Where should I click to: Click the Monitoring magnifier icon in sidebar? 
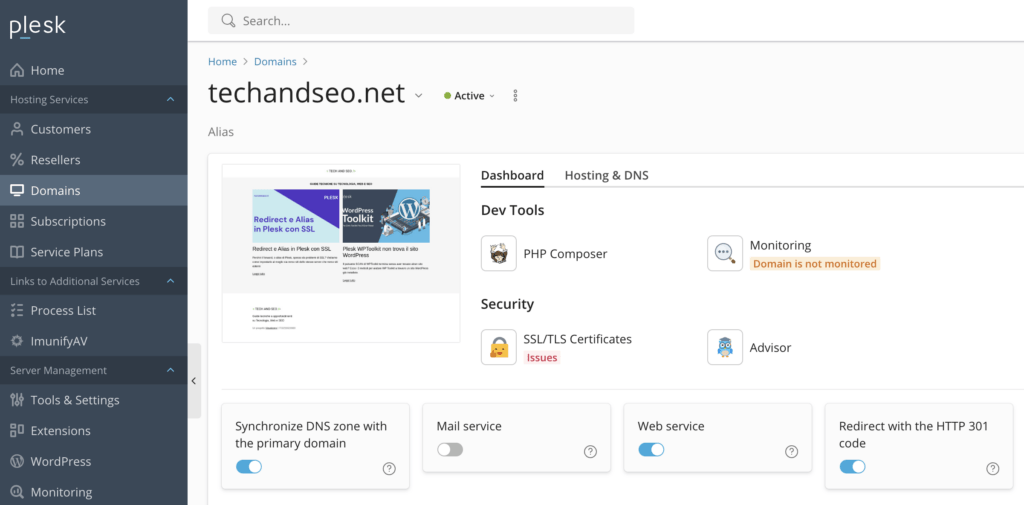(x=18, y=492)
